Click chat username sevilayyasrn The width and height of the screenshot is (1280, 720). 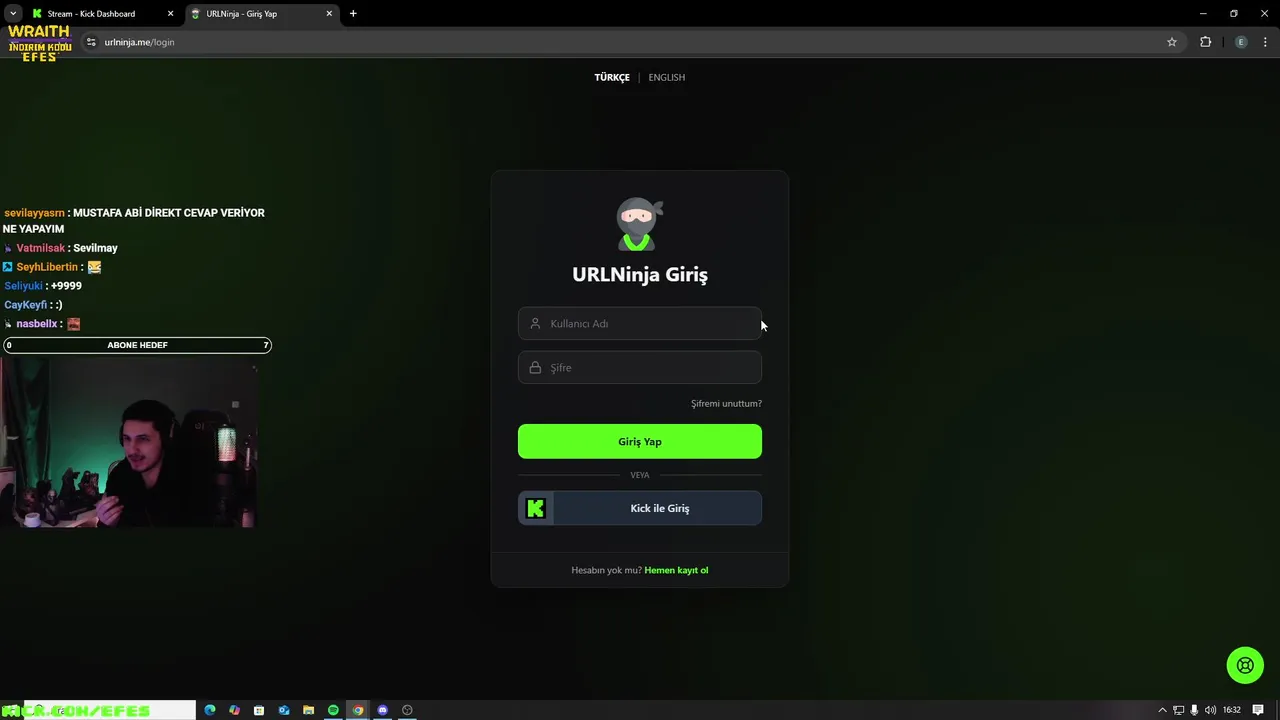(x=35, y=213)
